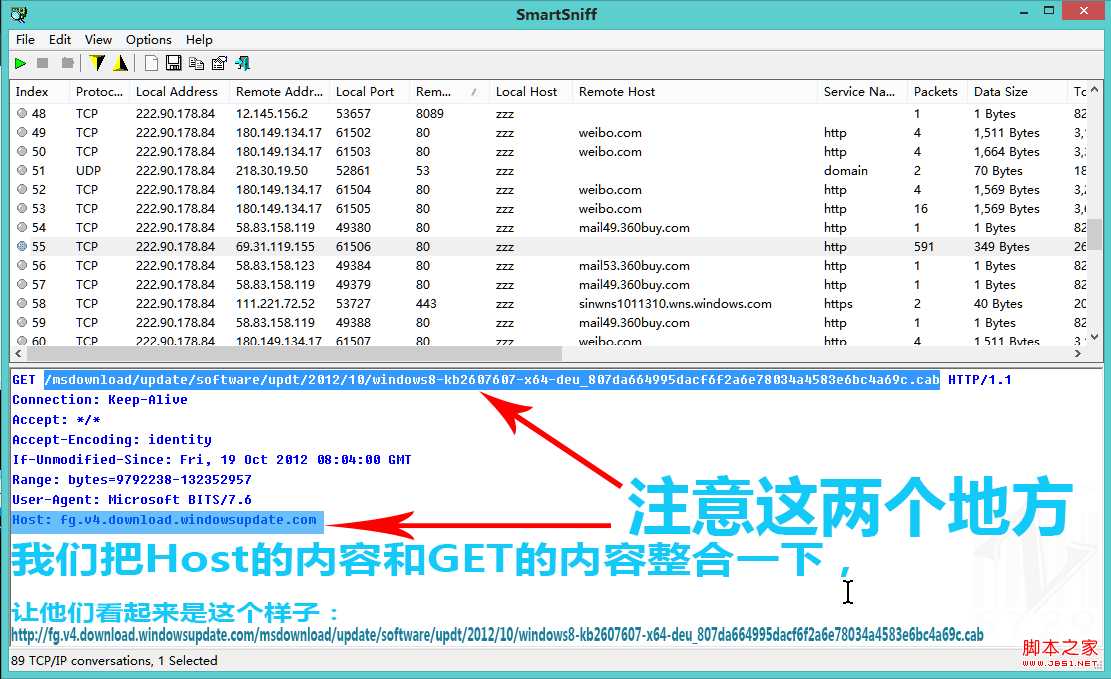
Task: Click remote address 69.31.119.155
Action: click(275, 247)
